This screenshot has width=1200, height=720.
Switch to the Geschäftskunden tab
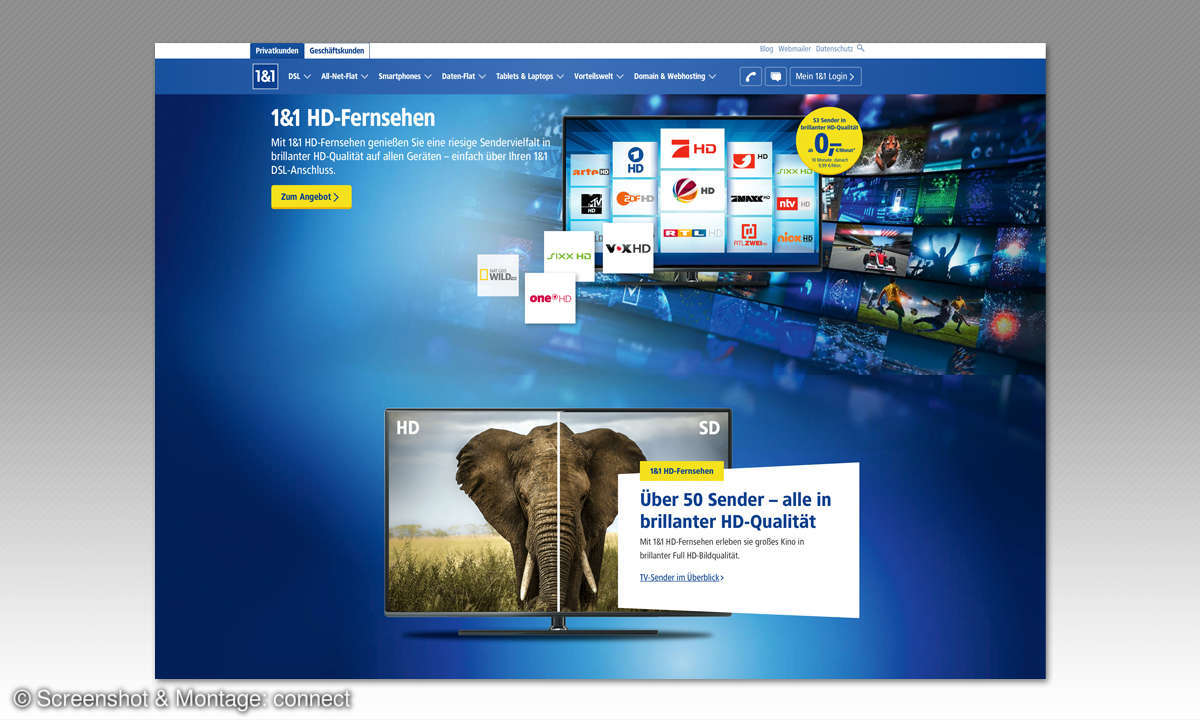click(x=337, y=50)
